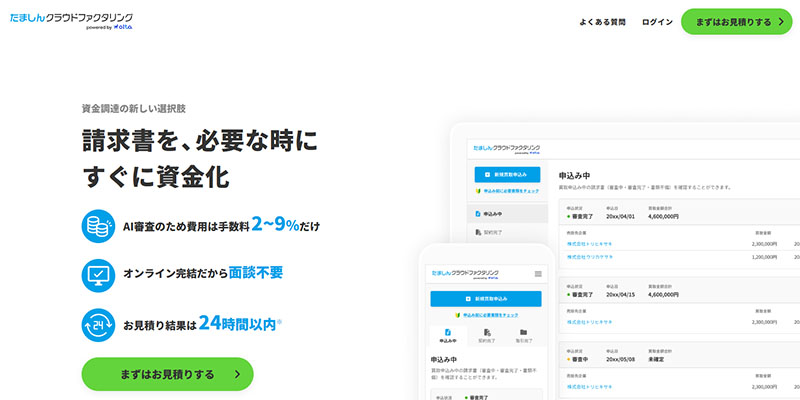
Task: Switch to 取引完了 folder tab in phone mockup
Action: click(x=523, y=336)
